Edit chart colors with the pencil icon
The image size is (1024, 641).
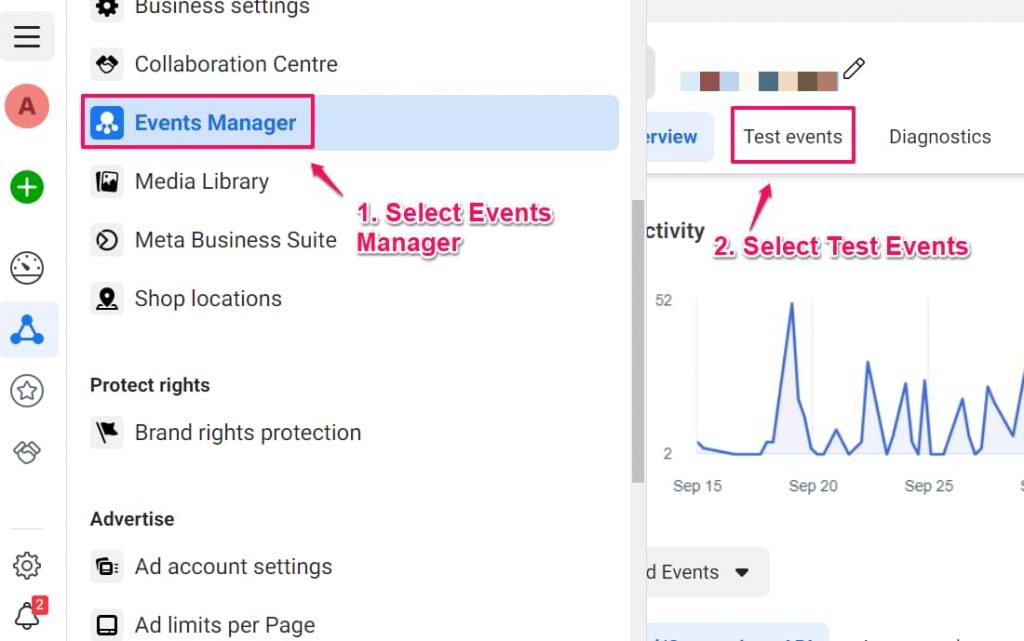[855, 69]
